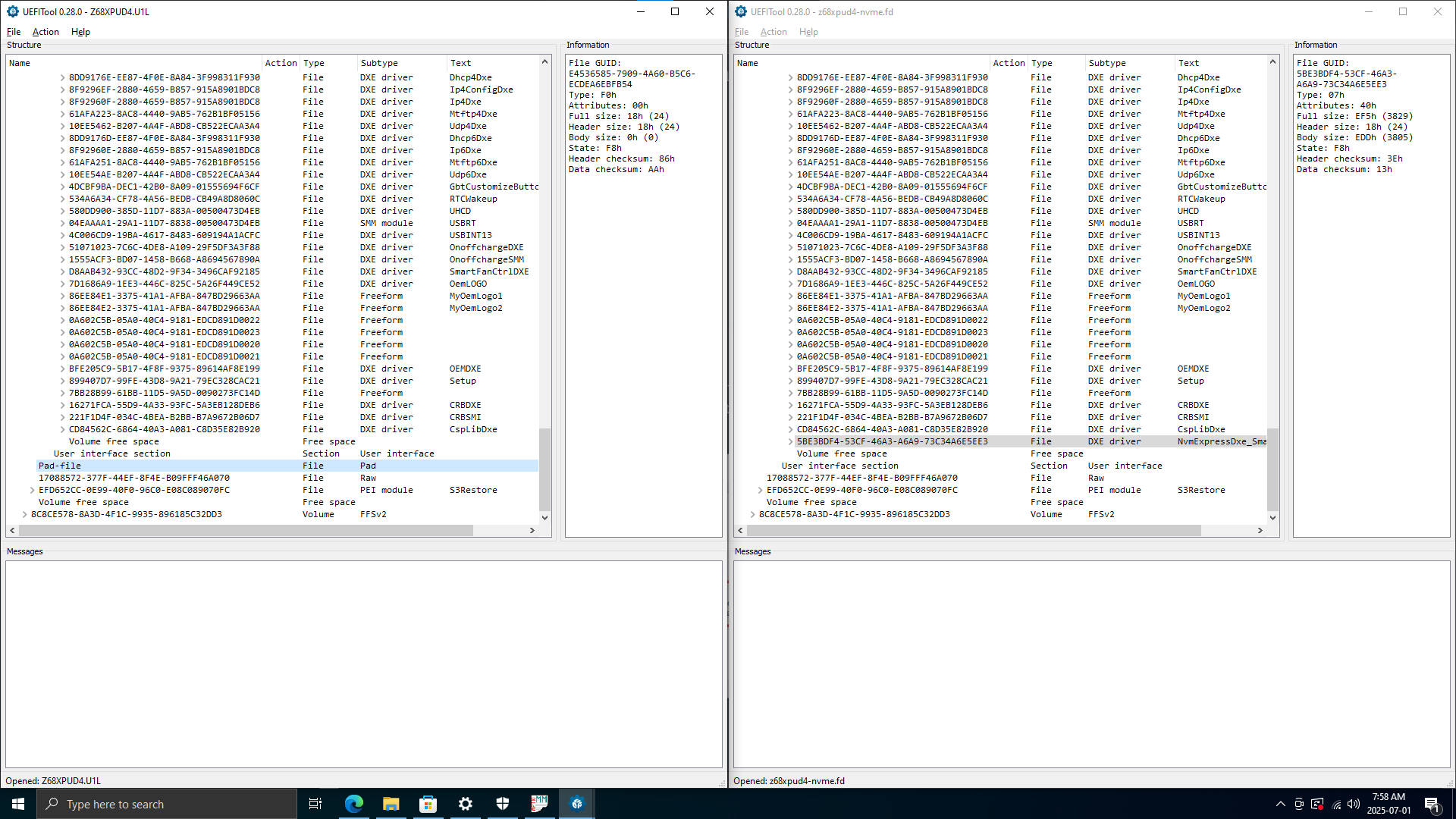Viewport: 1456px width, 819px height.
Task: Open Microsoft Store from taskbar
Action: point(428,804)
